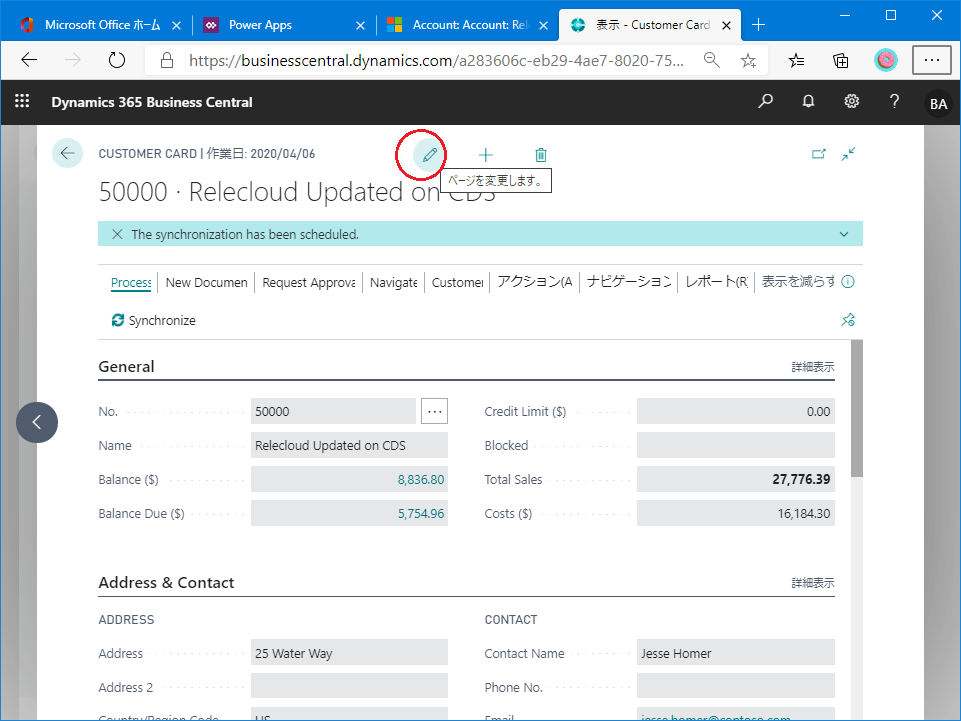Click the Address field 25 Water Way
This screenshot has width=961, height=721.
coord(349,652)
